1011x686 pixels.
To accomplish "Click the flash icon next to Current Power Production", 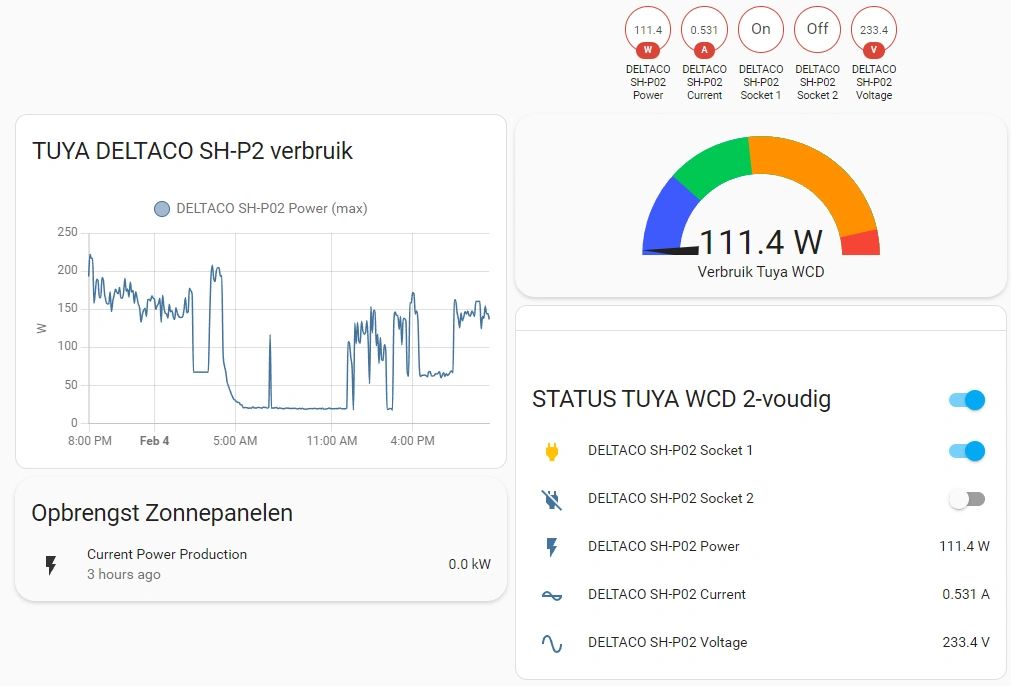I will pyautogui.click(x=51, y=565).
